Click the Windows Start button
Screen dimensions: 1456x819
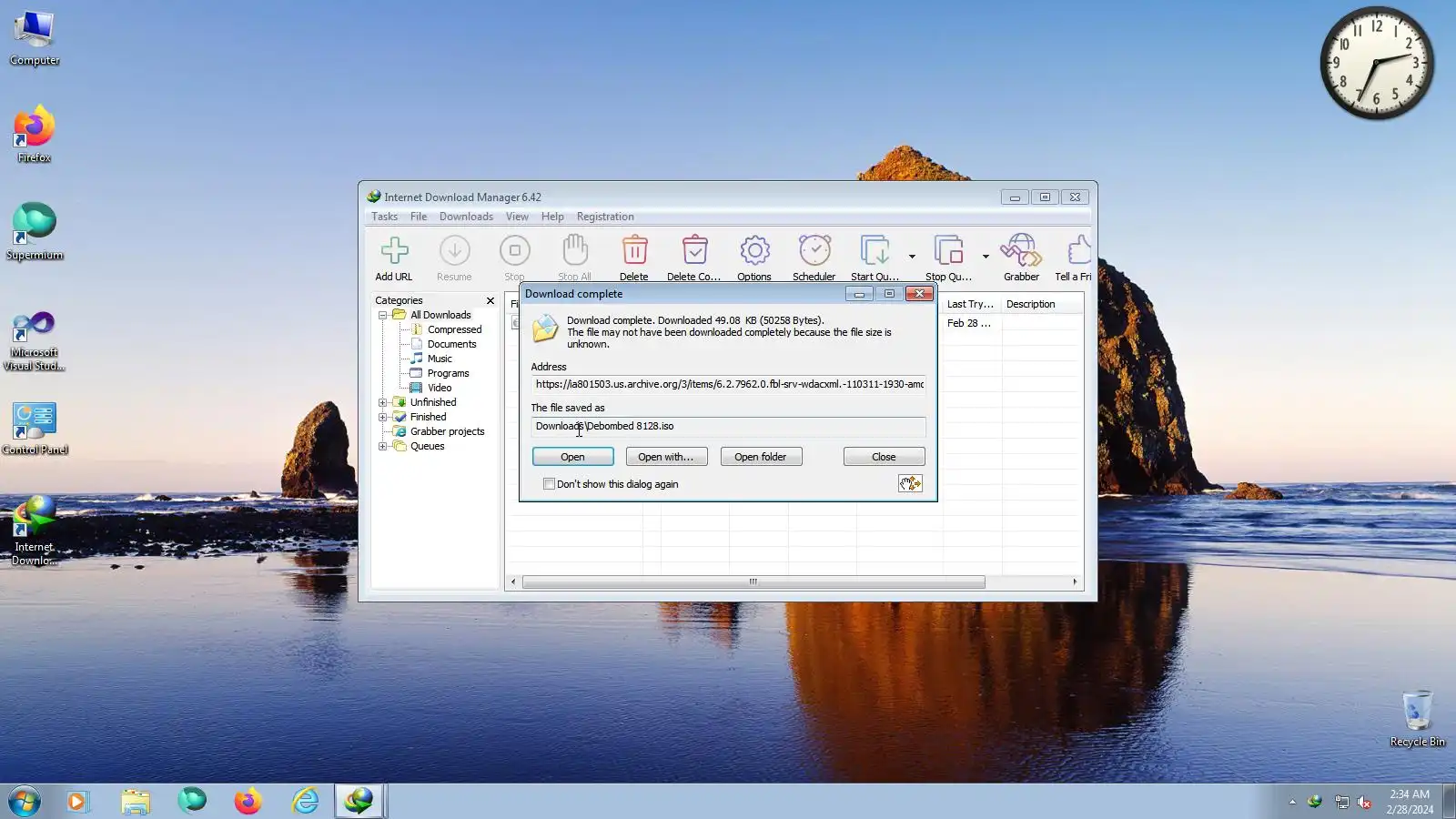point(25,802)
